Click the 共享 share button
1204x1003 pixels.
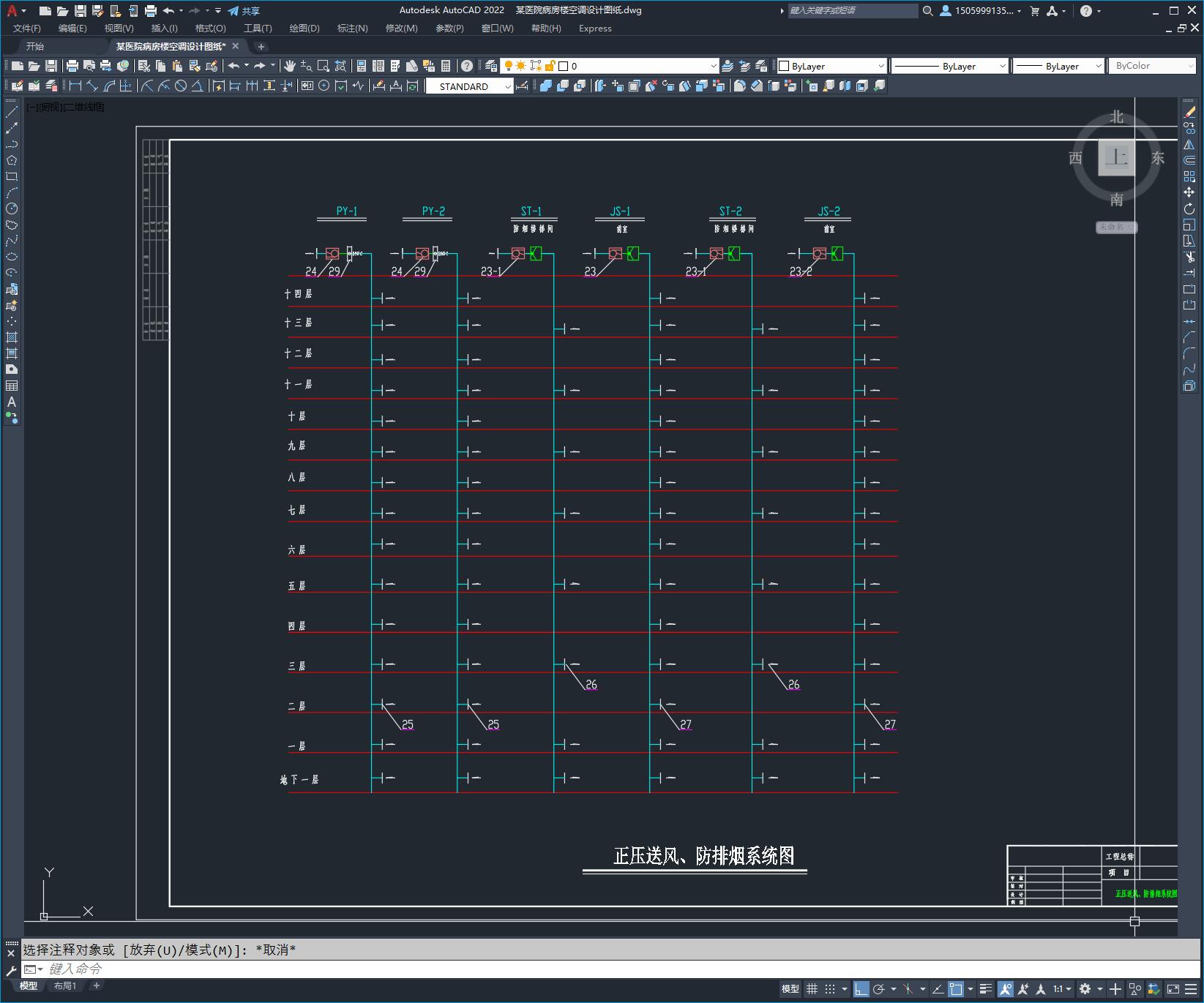[x=244, y=11]
